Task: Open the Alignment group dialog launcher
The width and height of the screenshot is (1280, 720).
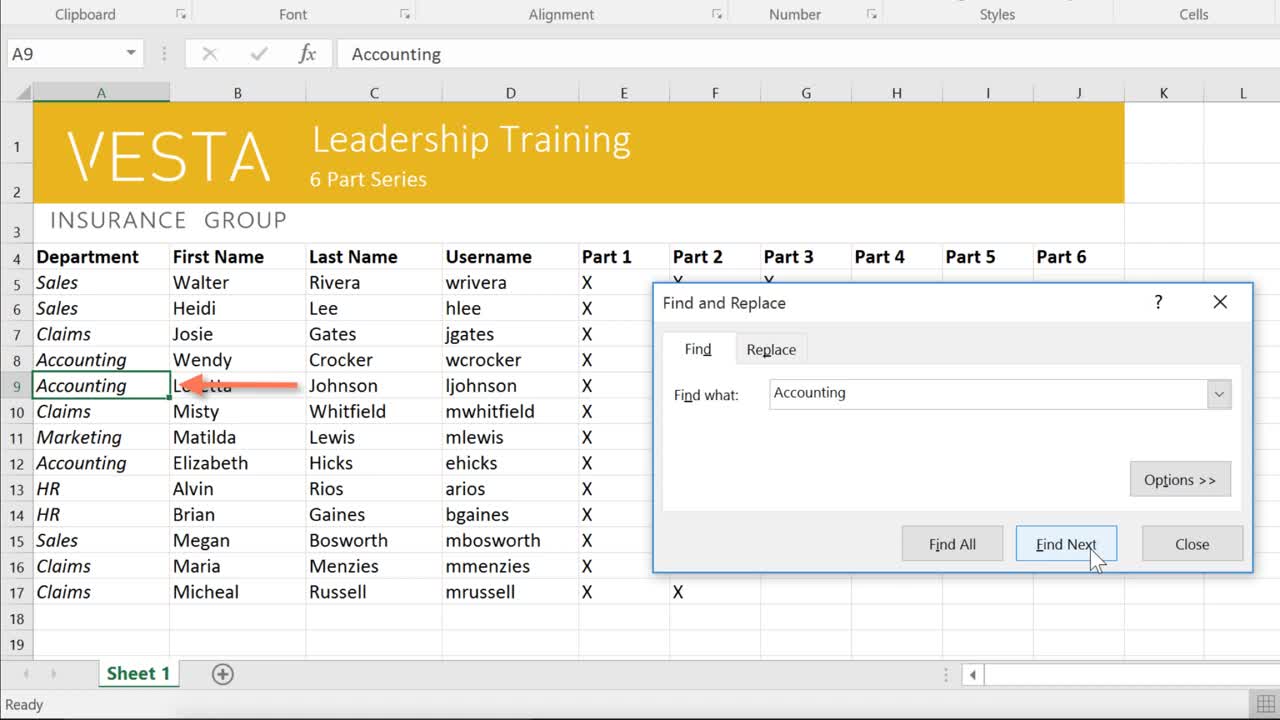Action: [717, 14]
